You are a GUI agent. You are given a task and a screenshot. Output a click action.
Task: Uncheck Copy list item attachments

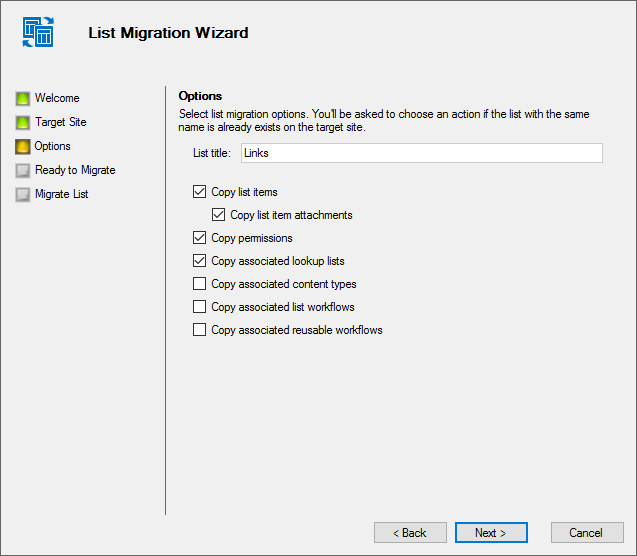coord(219,214)
